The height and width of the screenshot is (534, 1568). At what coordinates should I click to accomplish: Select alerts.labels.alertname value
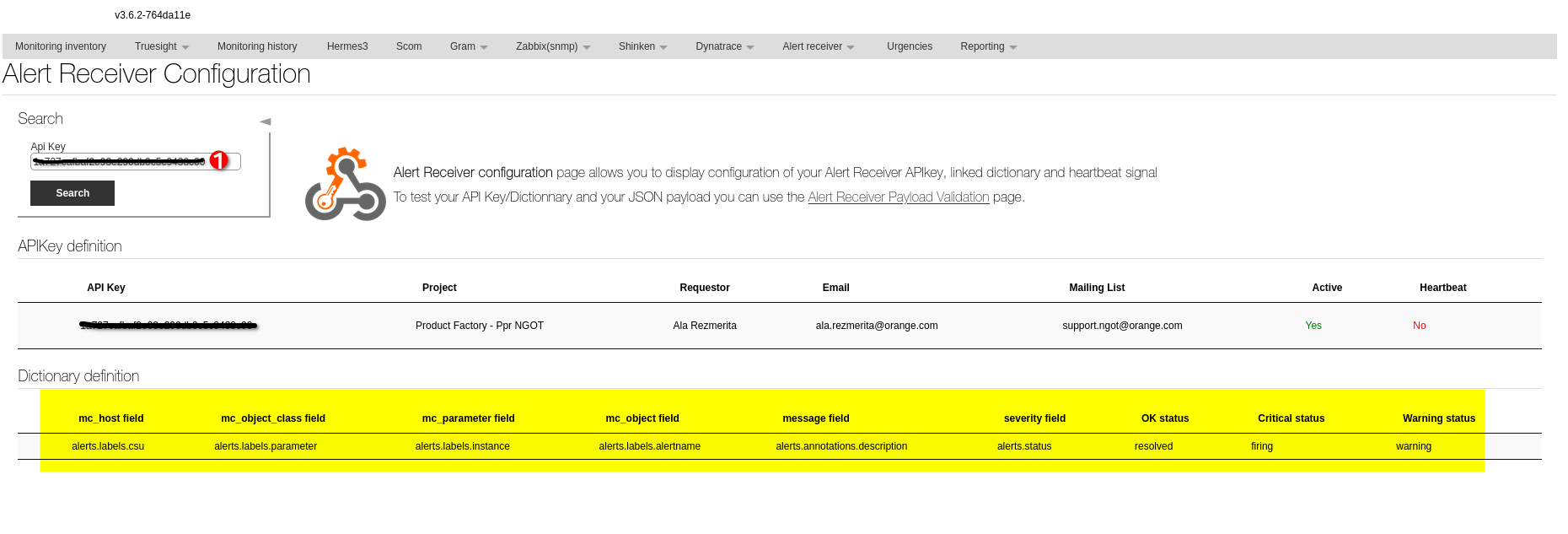click(650, 446)
